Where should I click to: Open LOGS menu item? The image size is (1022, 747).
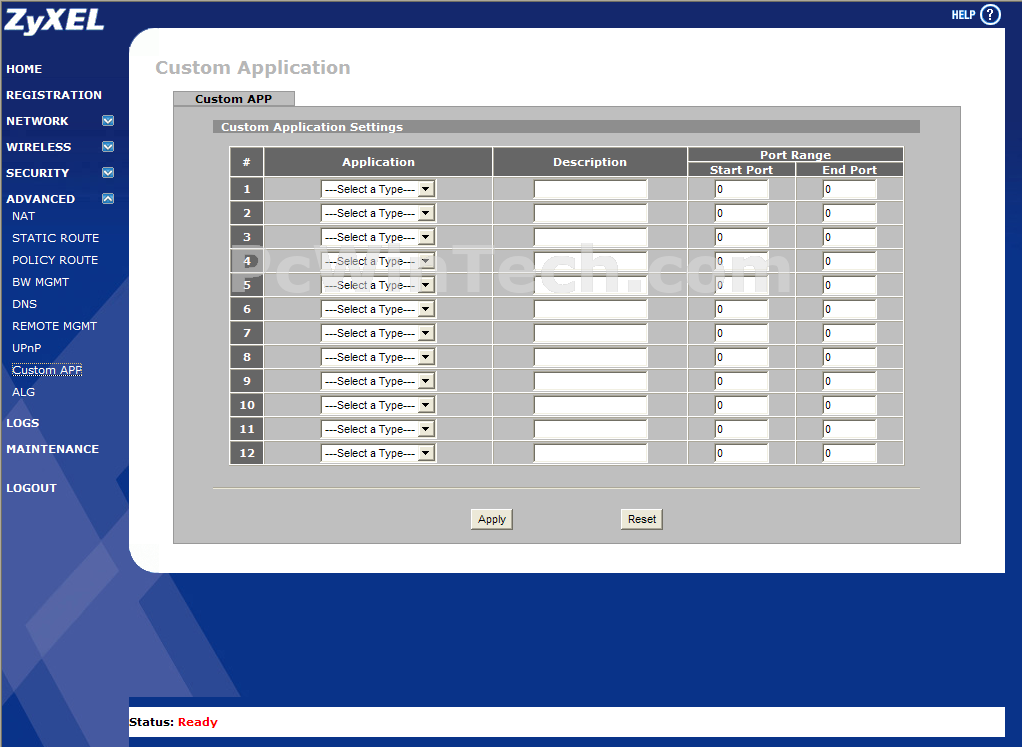23,423
